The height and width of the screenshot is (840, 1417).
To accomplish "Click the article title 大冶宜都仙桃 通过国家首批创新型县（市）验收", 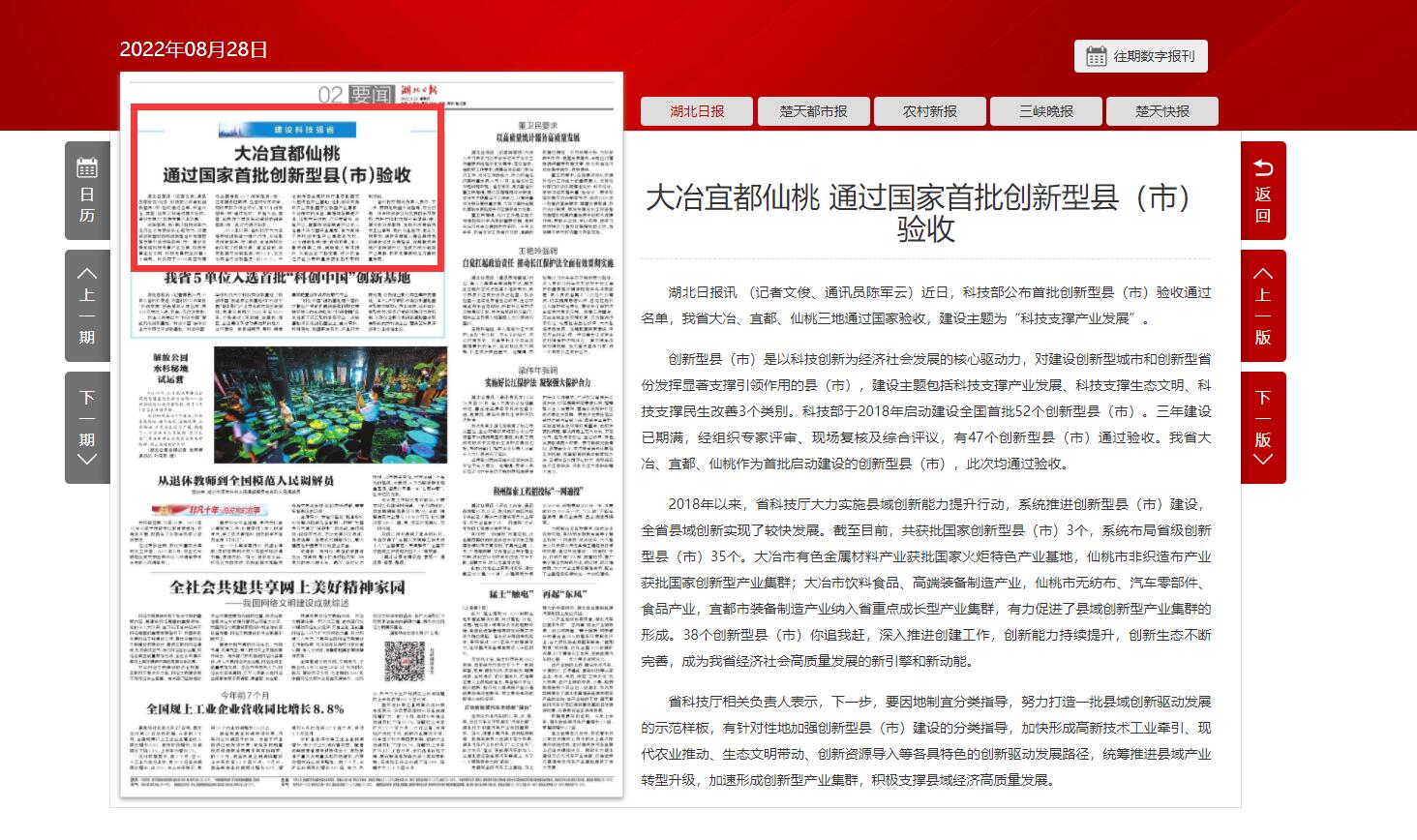I will pos(925,213).
